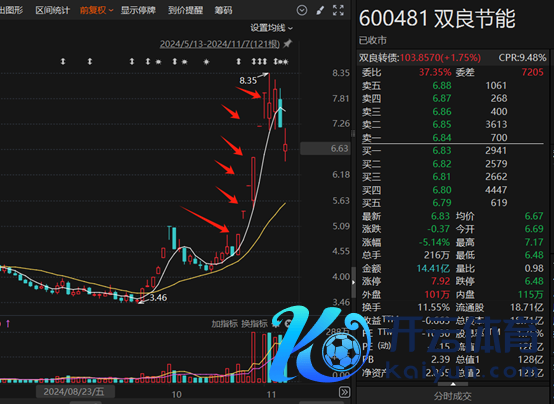Screen dimensions: 554x404
Task: Toggle 显示停牌 display option
Action: click(x=138, y=10)
